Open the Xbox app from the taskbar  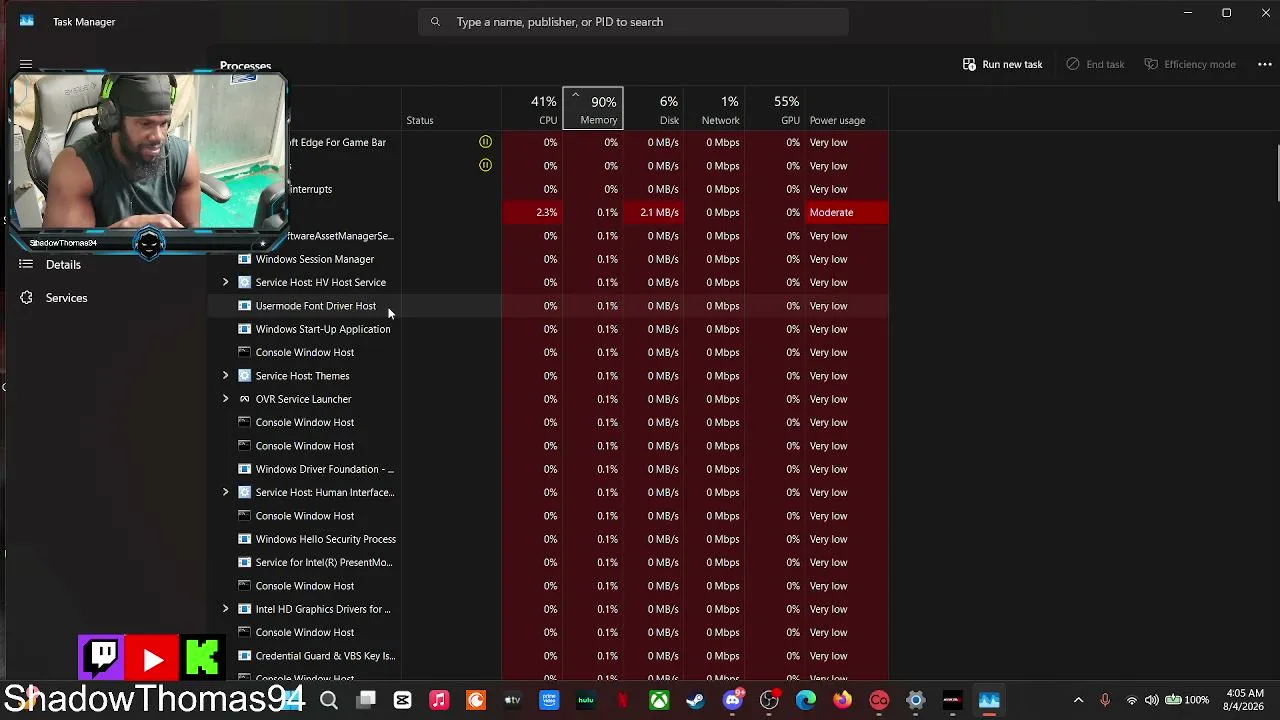(x=659, y=701)
